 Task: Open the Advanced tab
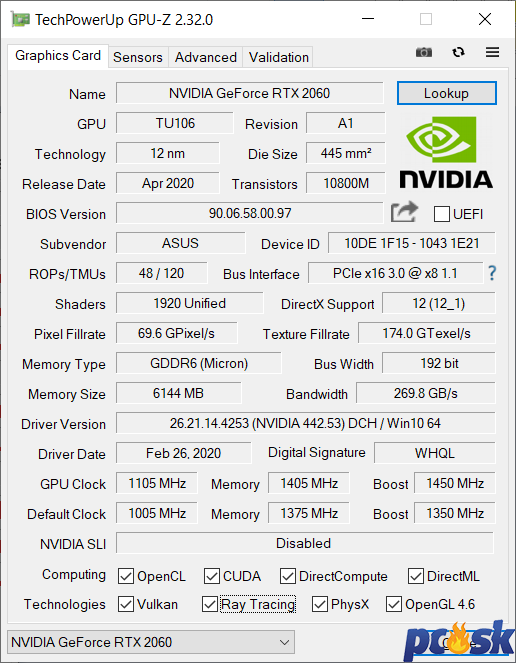206,57
